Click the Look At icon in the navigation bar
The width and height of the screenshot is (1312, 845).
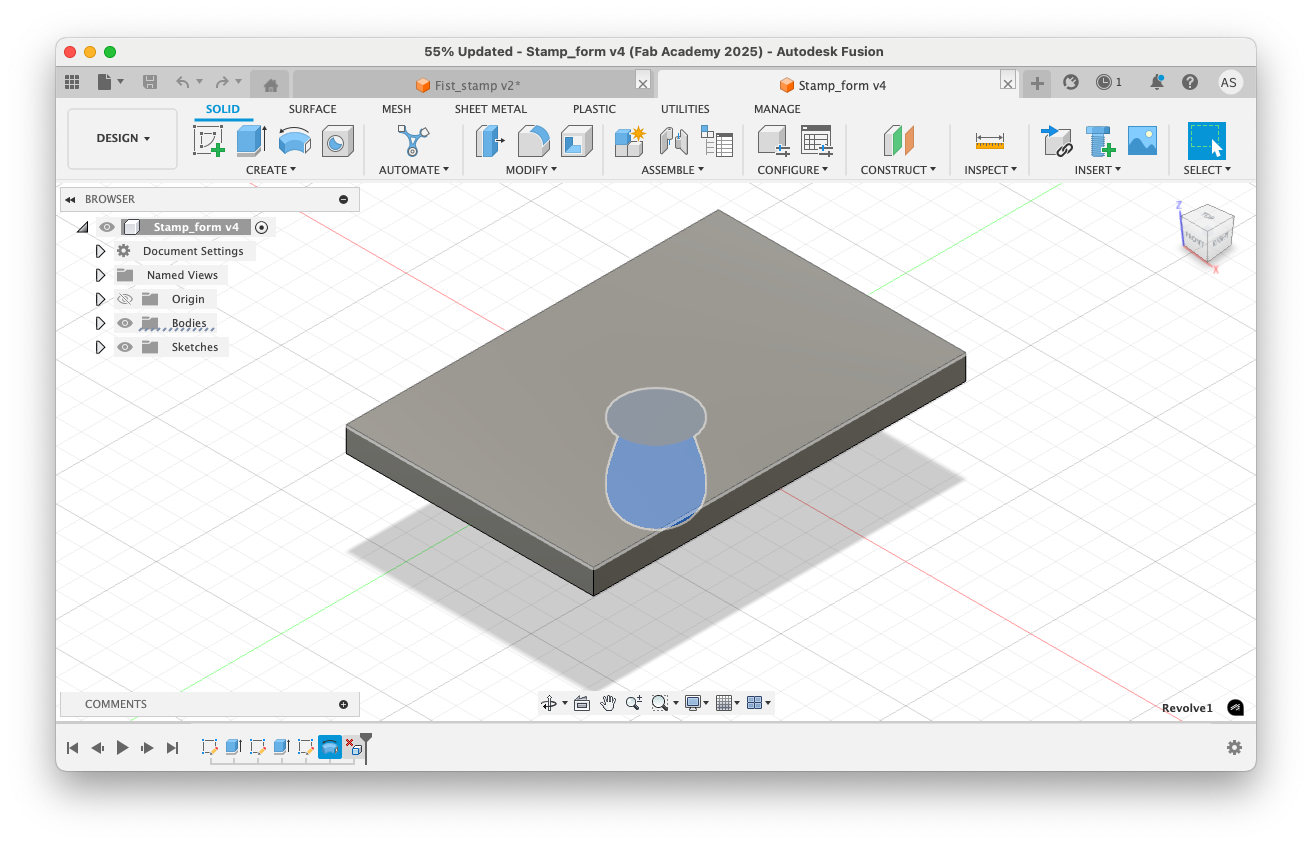[582, 703]
